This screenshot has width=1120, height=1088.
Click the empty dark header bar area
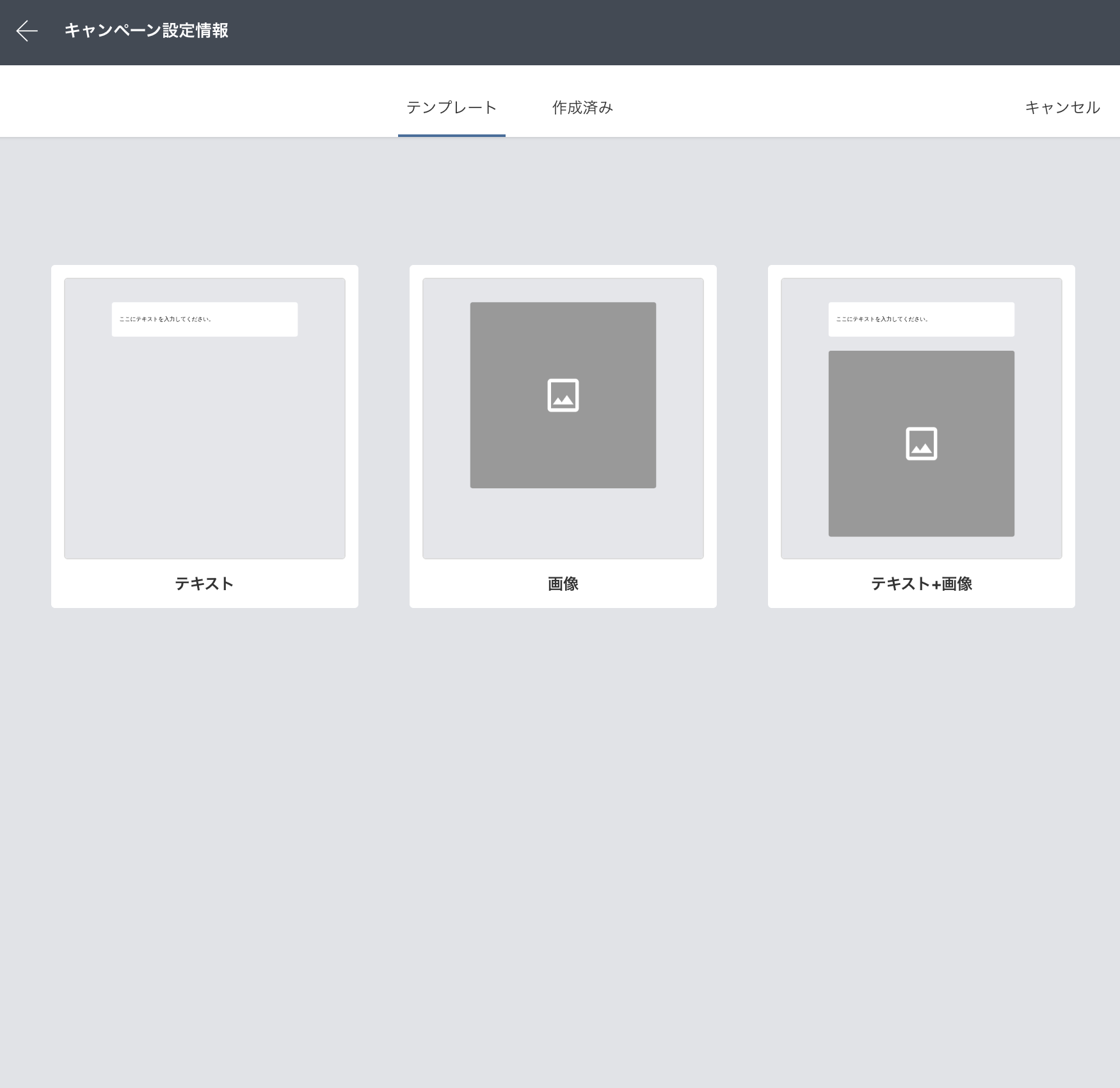tap(640, 32)
